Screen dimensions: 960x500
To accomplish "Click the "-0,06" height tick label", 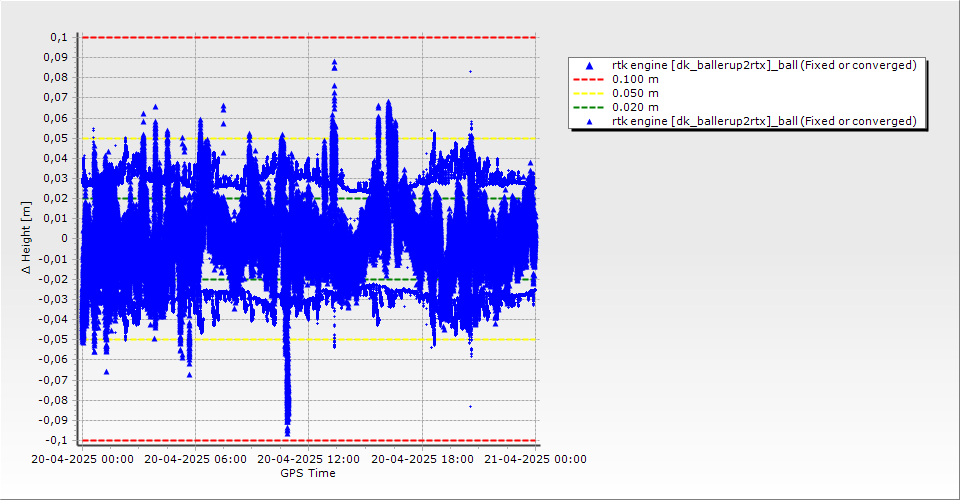I will 54,359.
